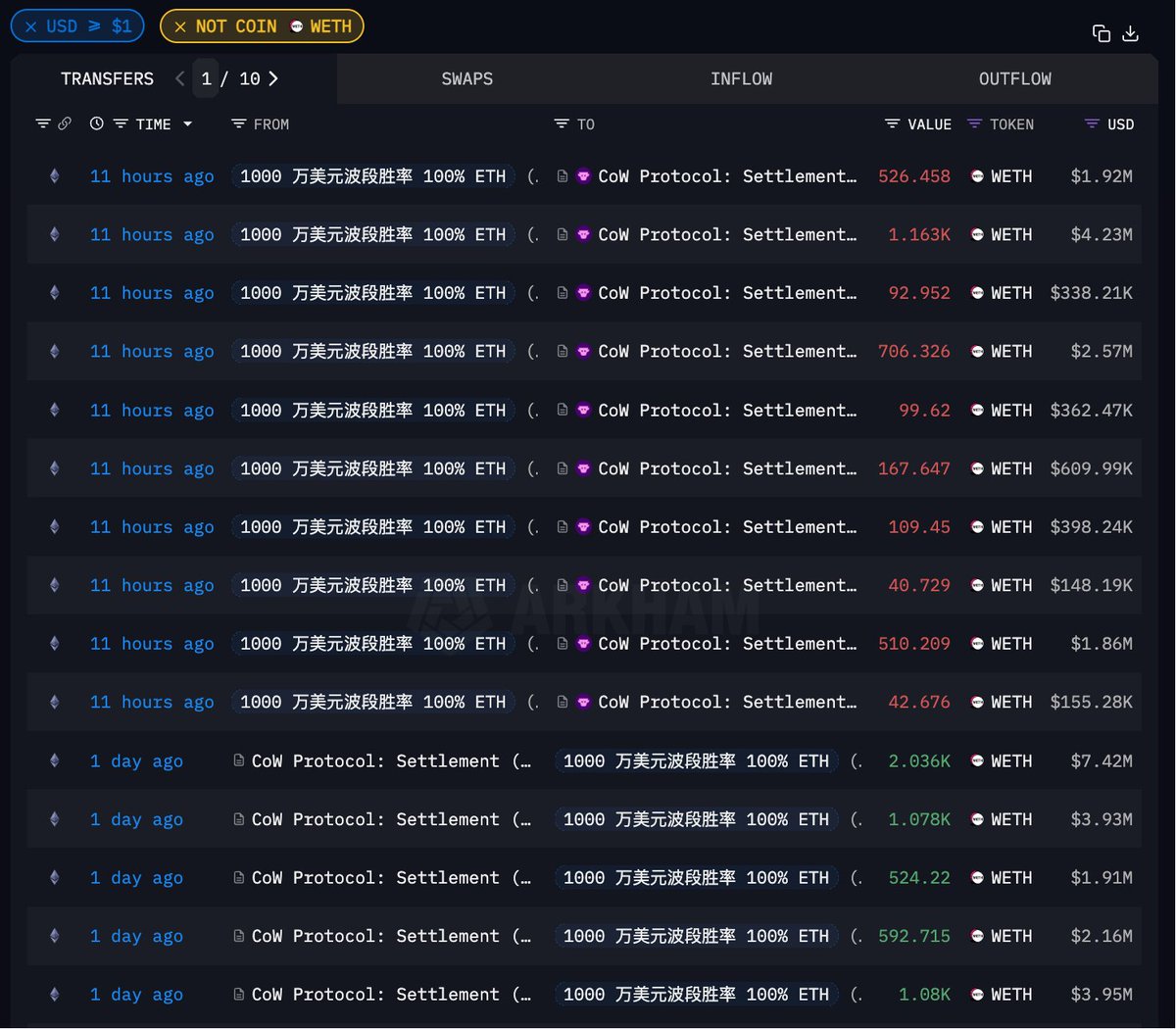Click USD amount $2.16M
1176x1029 pixels.
1102,936
